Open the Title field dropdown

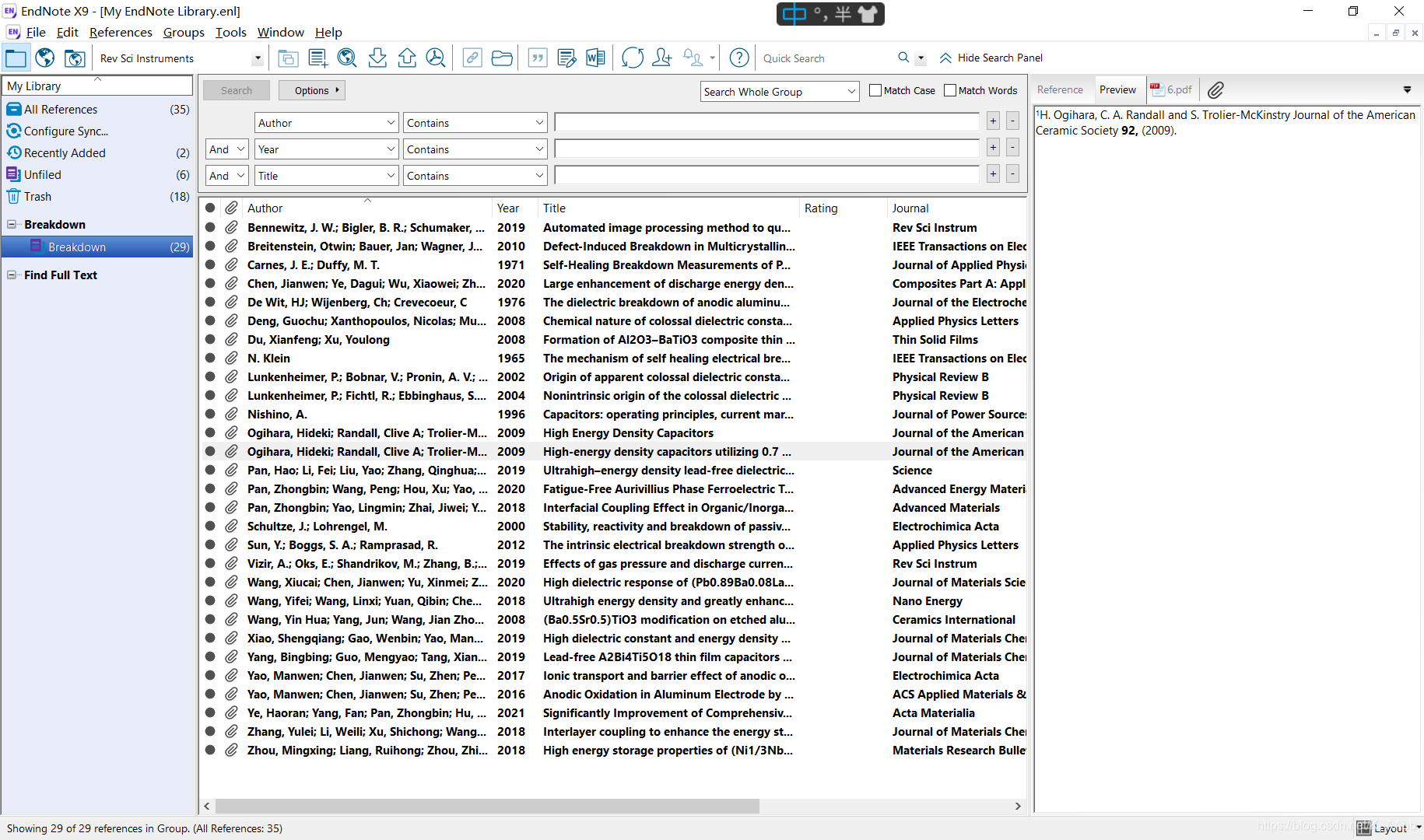pyautogui.click(x=326, y=176)
